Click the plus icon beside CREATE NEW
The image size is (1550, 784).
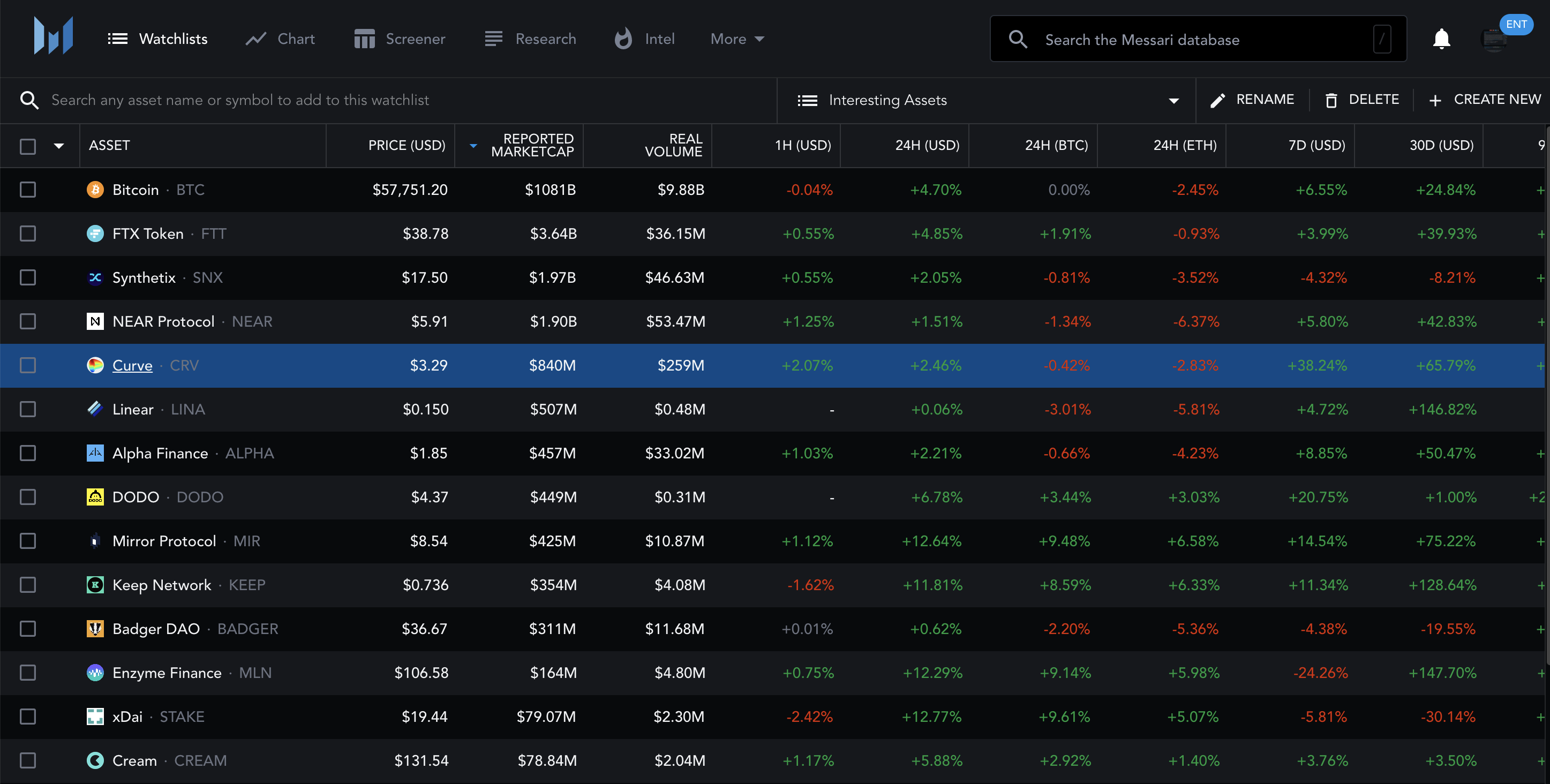click(1435, 101)
